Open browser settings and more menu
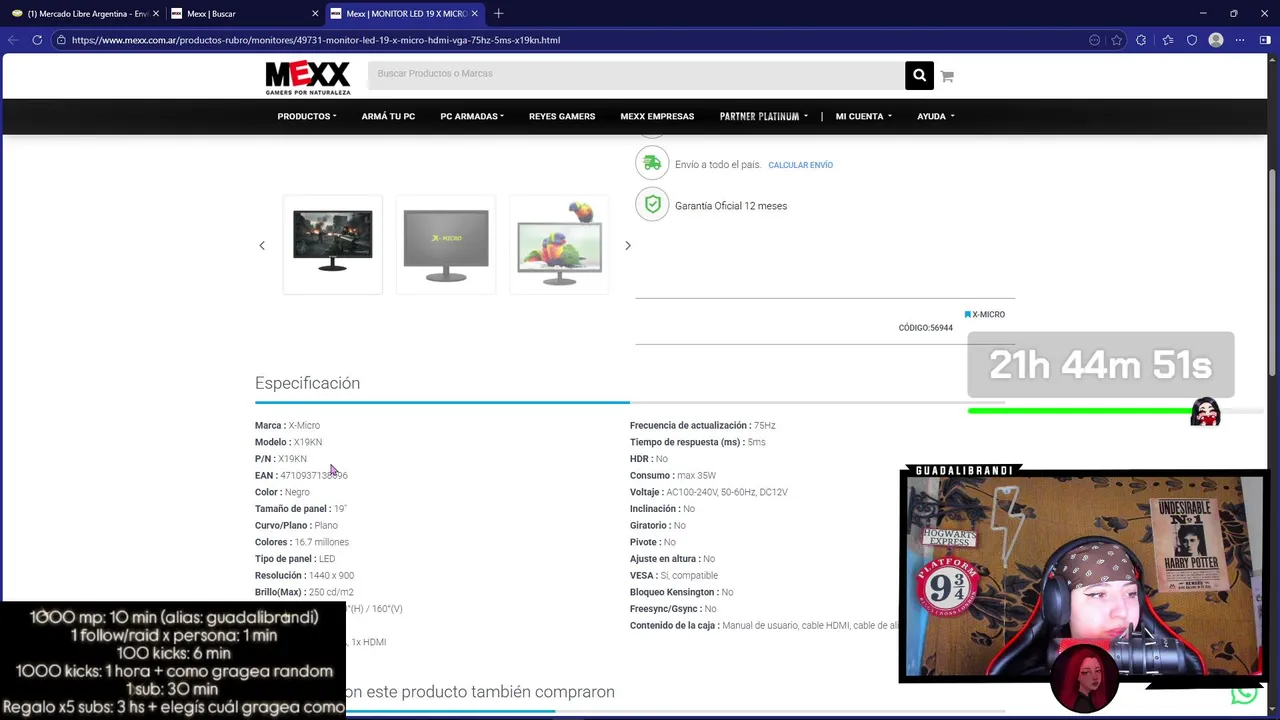 click(x=1240, y=40)
